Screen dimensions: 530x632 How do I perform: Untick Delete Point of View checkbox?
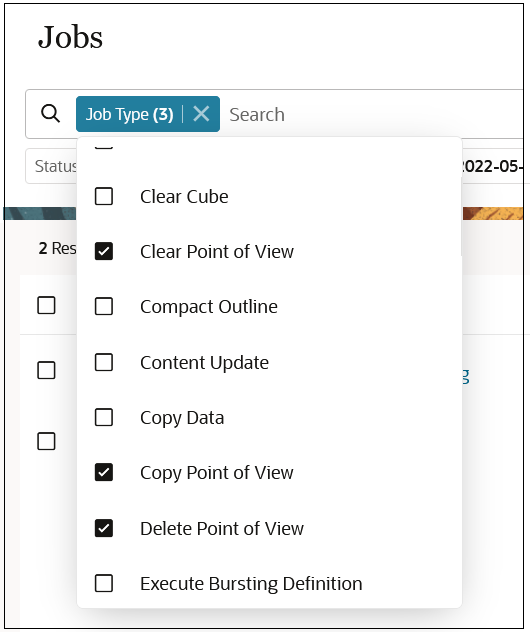point(104,528)
